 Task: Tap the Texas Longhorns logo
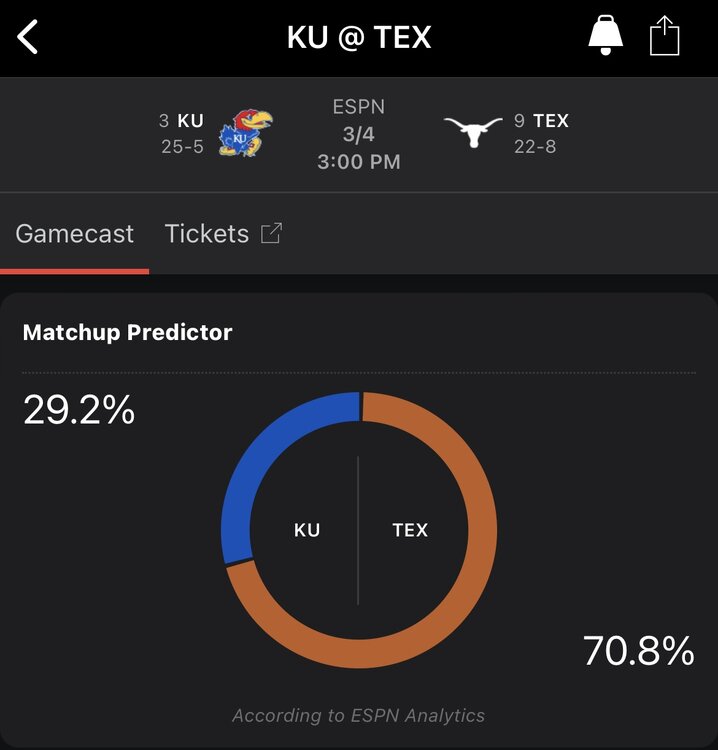pos(473,133)
